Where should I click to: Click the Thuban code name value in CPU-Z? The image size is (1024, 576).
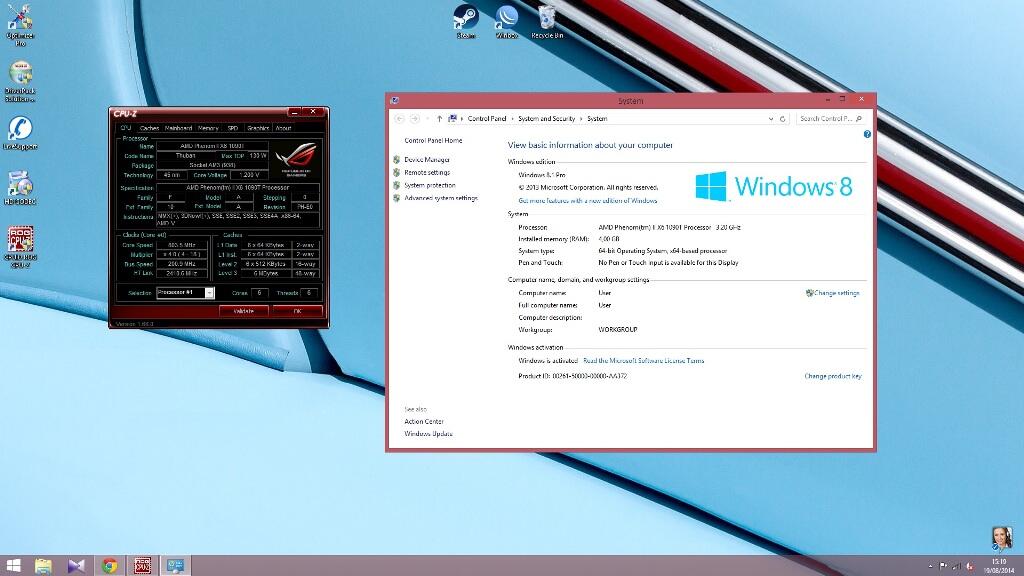tap(185, 156)
